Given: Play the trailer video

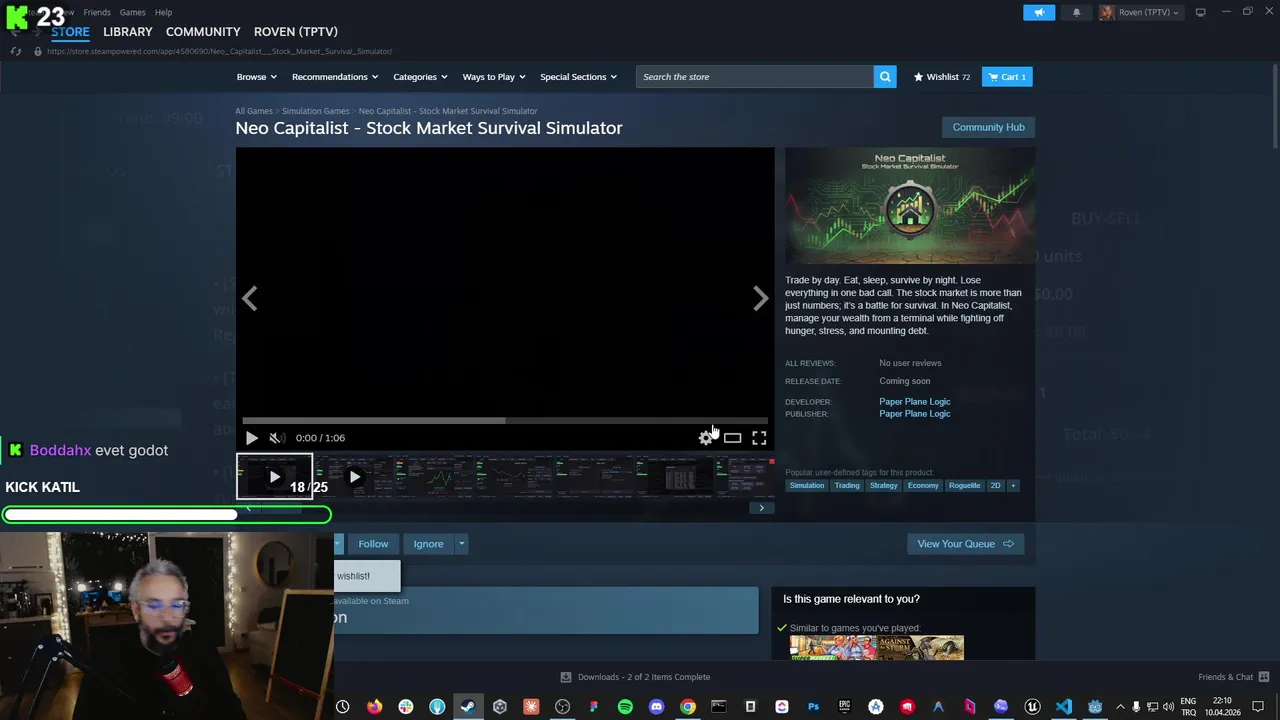Looking at the screenshot, I should click(251, 438).
